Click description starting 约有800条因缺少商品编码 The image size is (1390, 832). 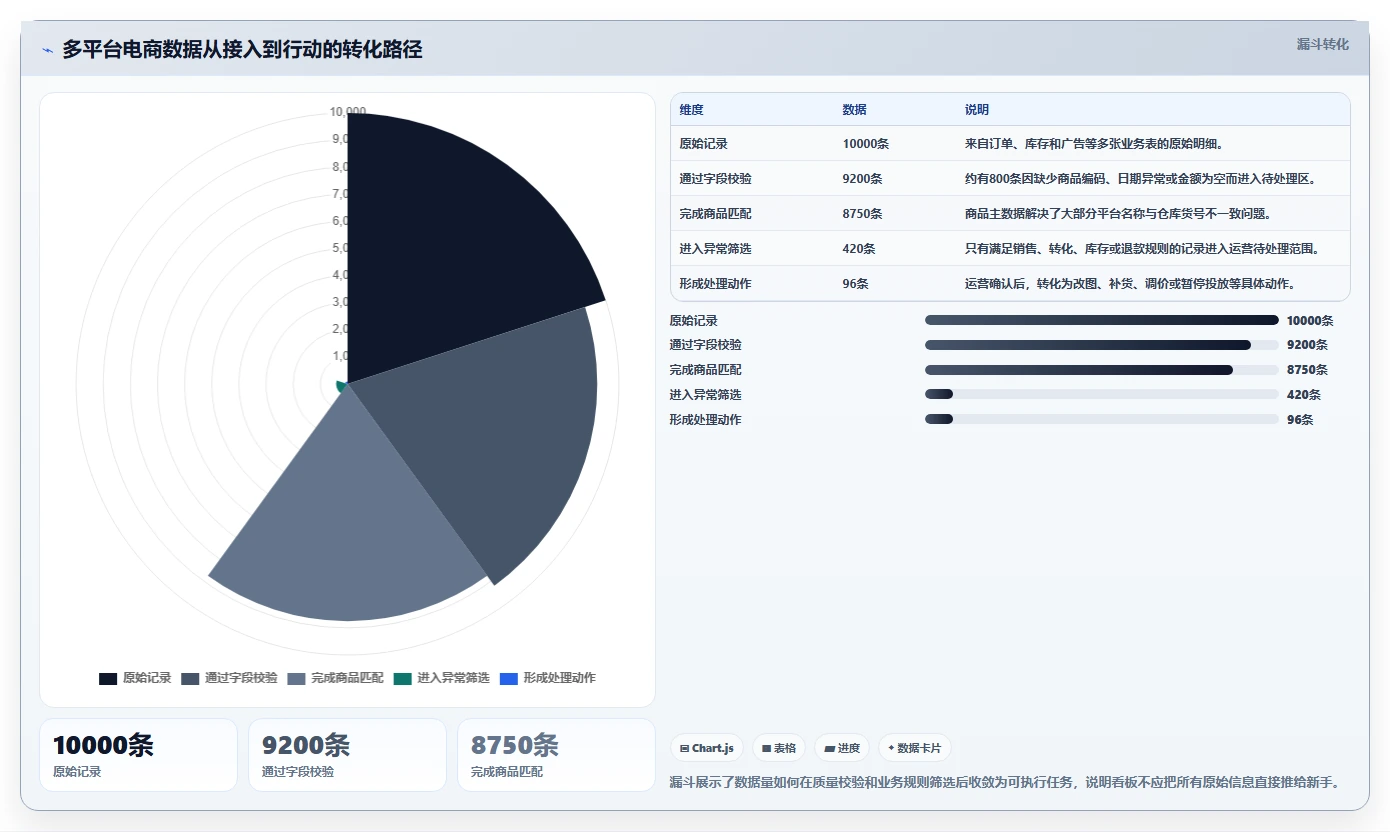coord(1143,179)
